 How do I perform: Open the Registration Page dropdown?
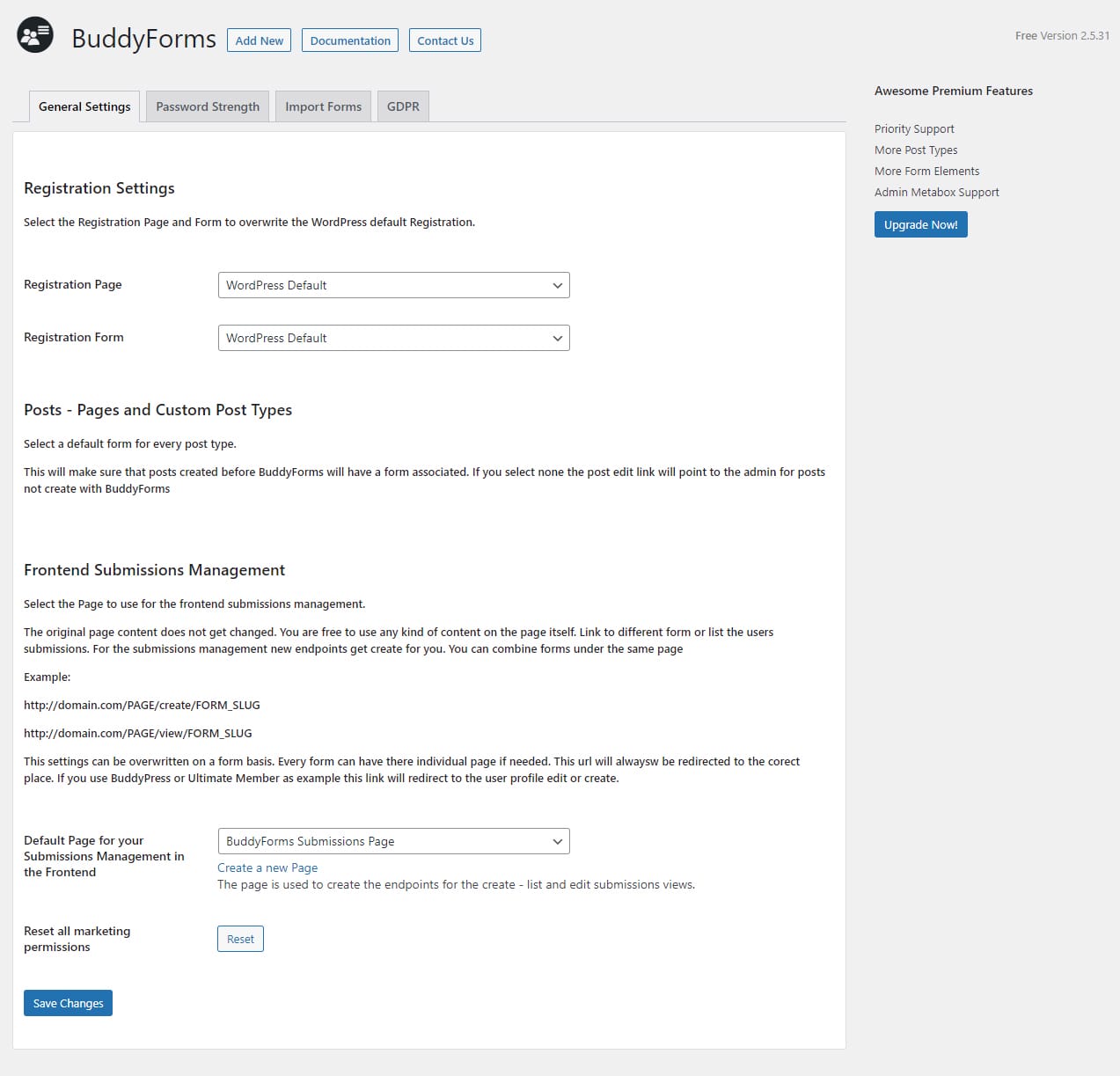click(x=393, y=285)
